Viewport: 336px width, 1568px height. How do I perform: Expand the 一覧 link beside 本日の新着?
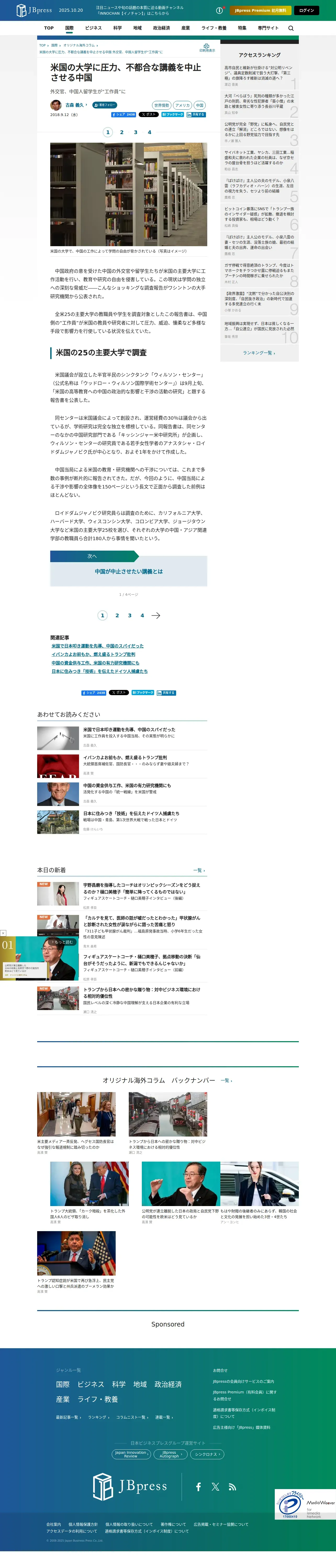pos(199,871)
